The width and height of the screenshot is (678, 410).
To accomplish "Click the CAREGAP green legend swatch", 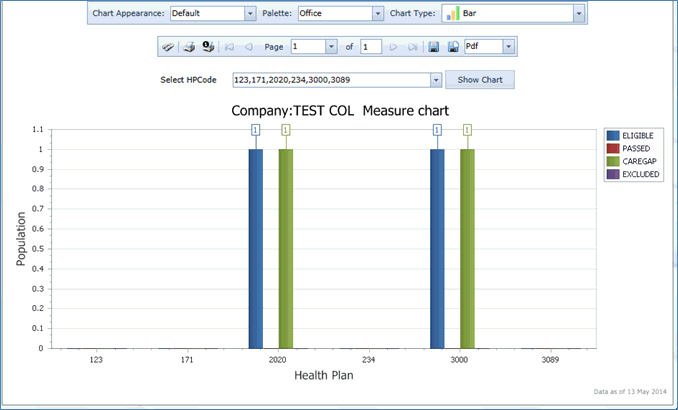I will [612, 161].
